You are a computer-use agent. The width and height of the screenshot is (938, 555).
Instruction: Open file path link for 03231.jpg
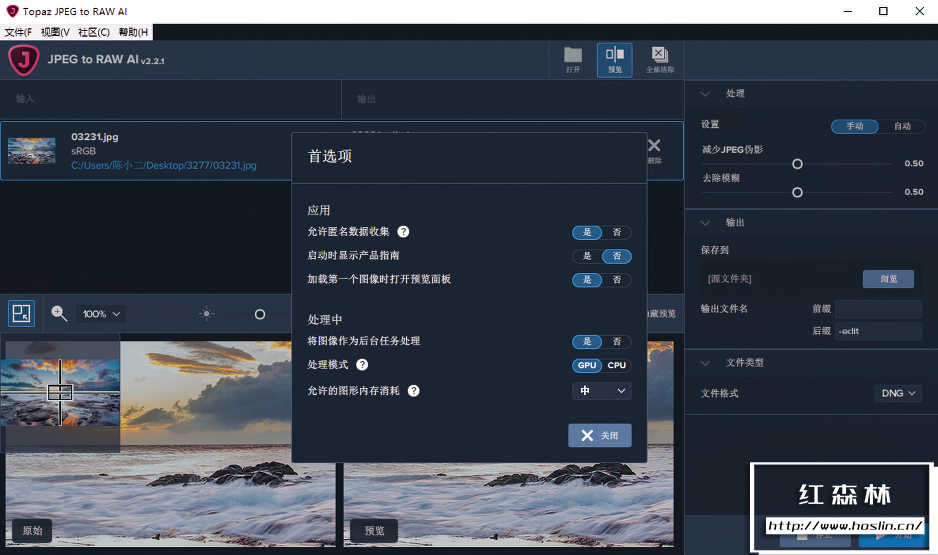164,166
